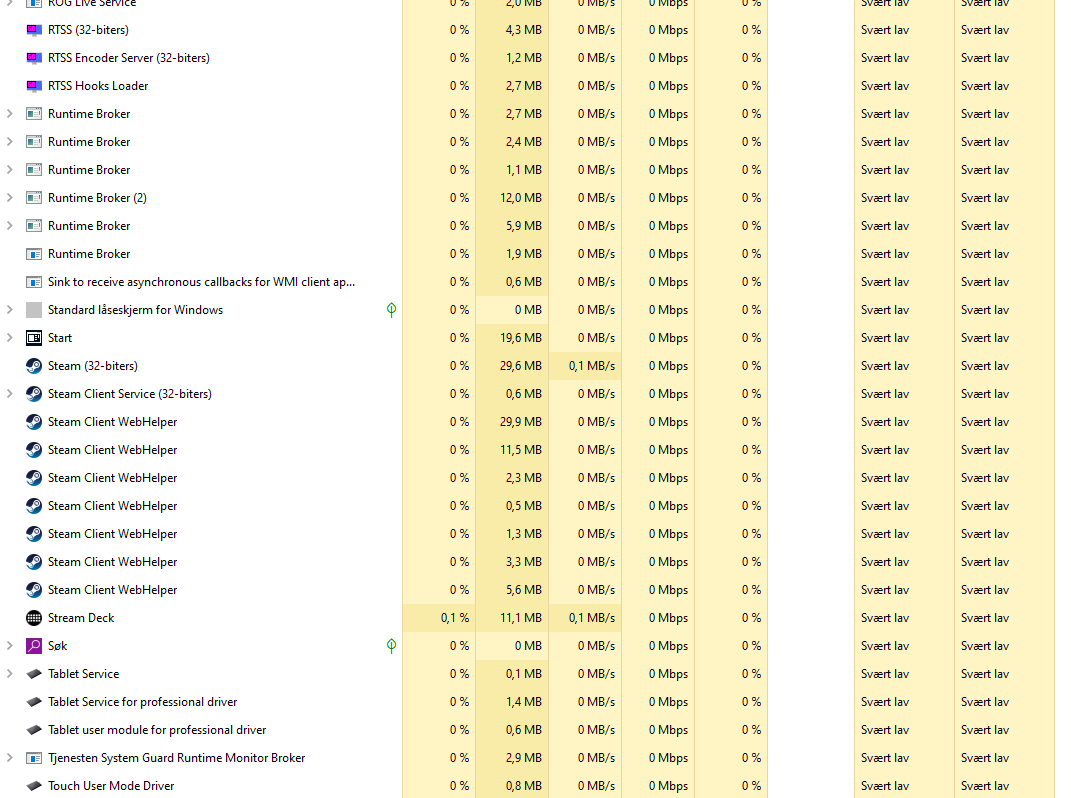1071x798 pixels.
Task: Click the purple Søk magnifier icon
Action: click(33, 646)
